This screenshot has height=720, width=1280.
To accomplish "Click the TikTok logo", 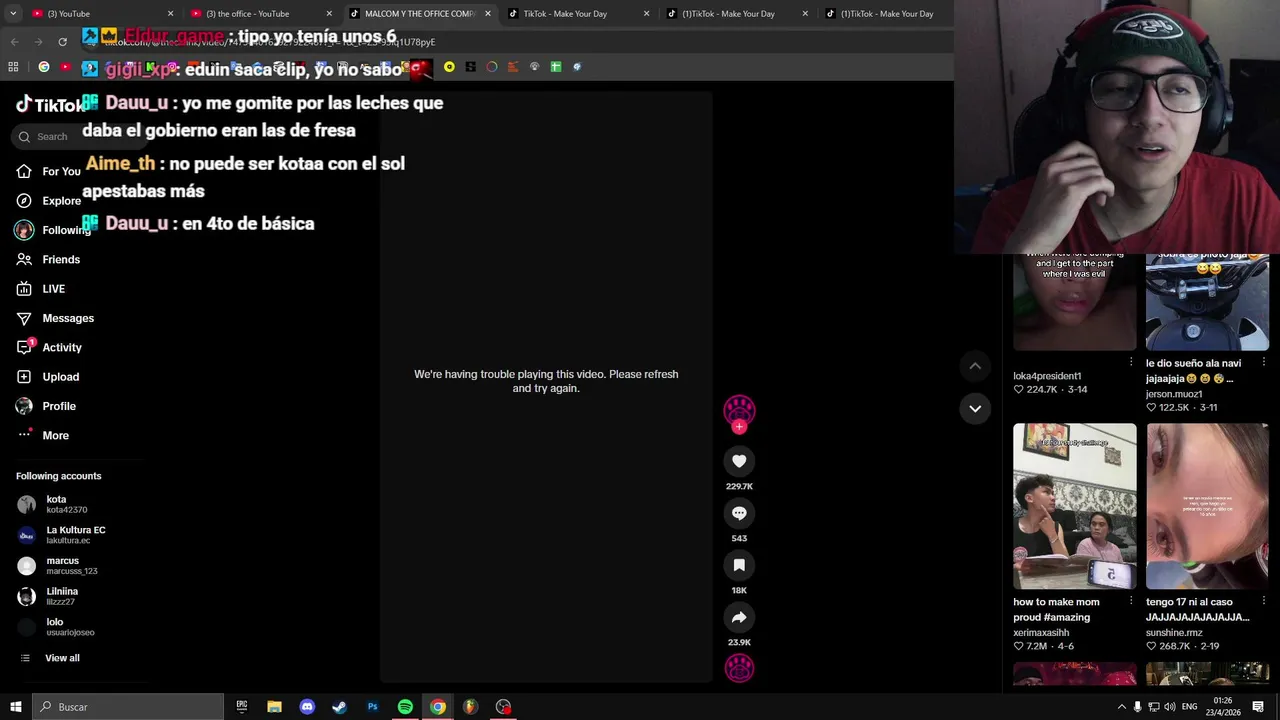I will point(48,105).
